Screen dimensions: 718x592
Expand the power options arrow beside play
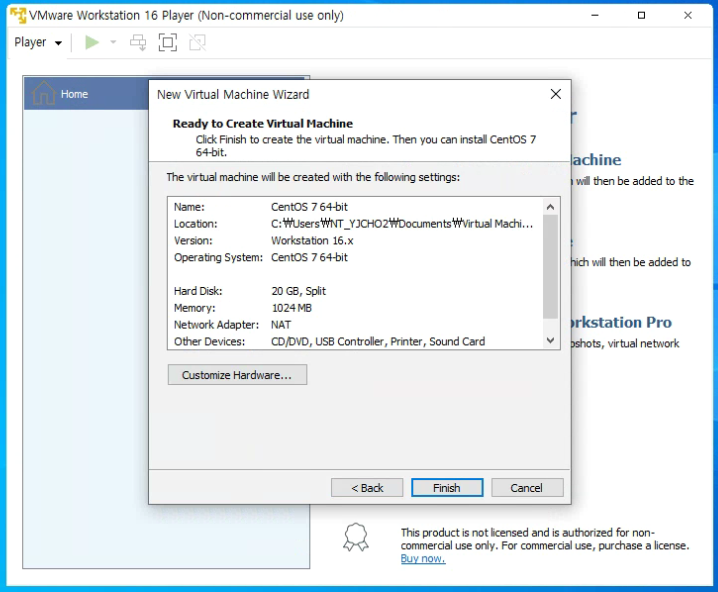113,43
